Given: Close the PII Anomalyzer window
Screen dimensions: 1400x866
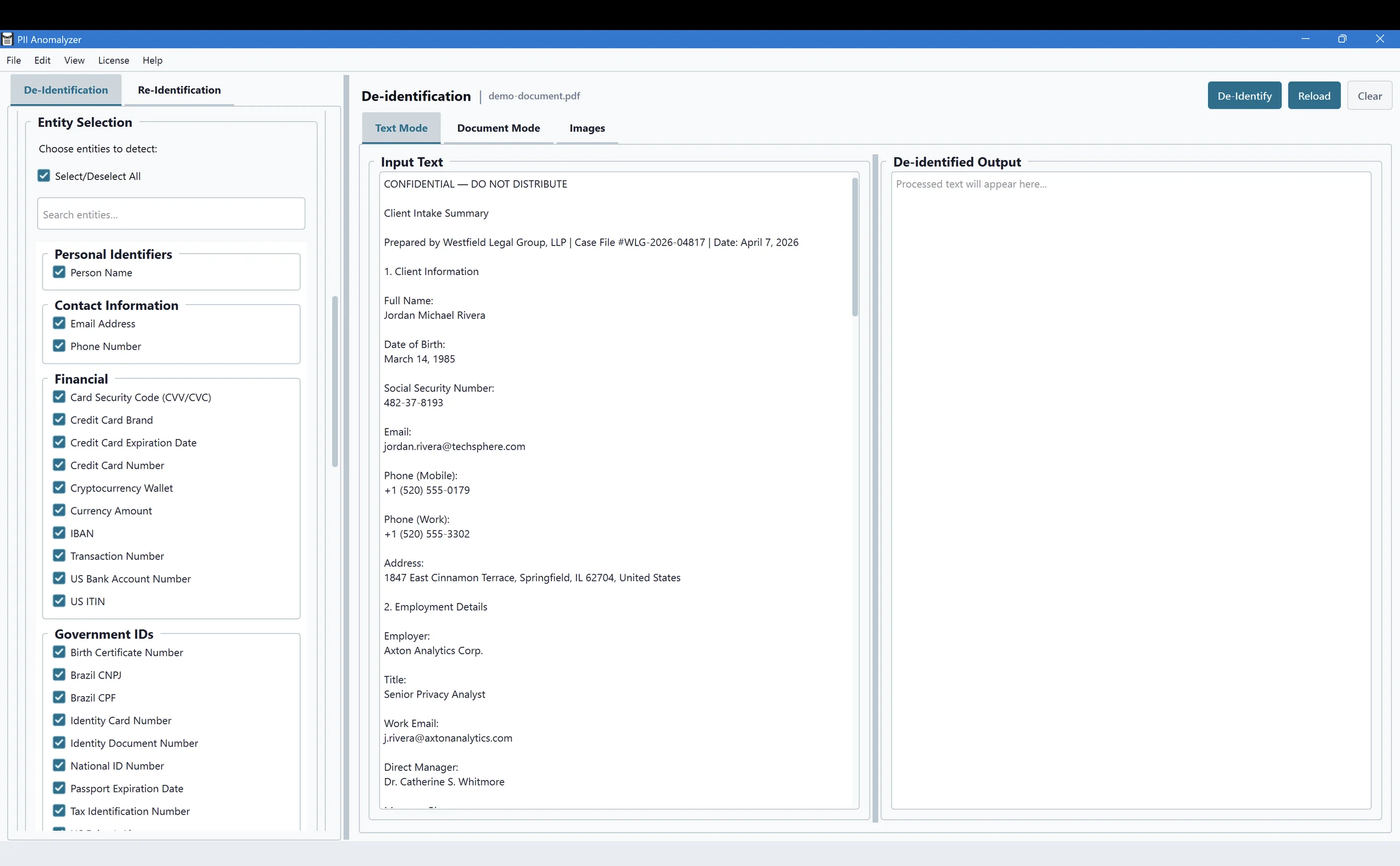Looking at the screenshot, I should point(1380,38).
